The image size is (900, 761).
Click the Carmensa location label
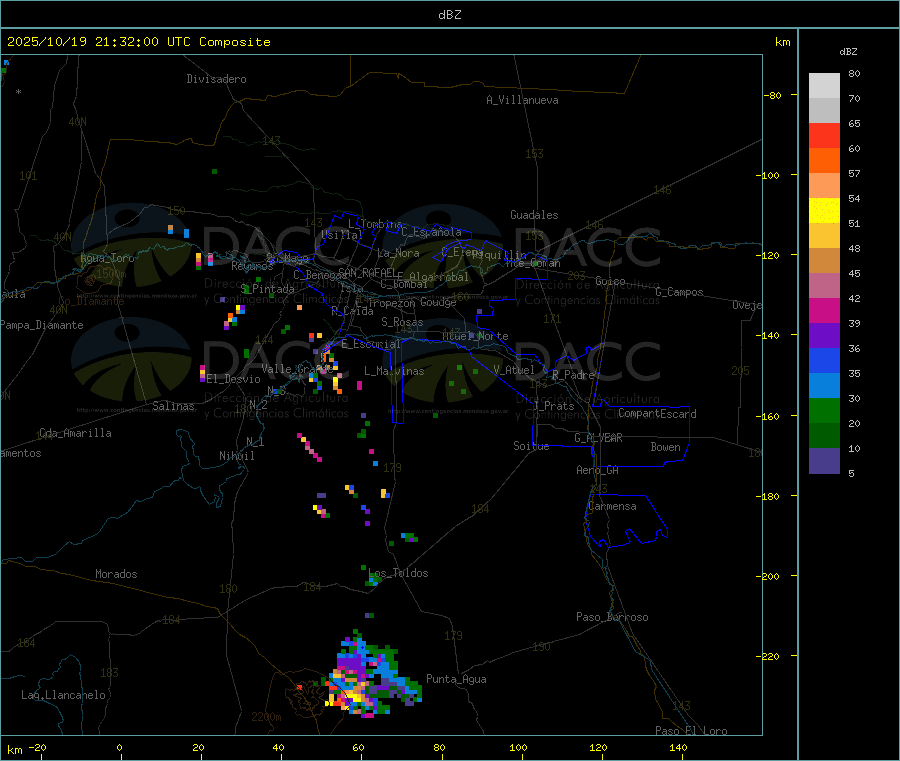pos(612,506)
